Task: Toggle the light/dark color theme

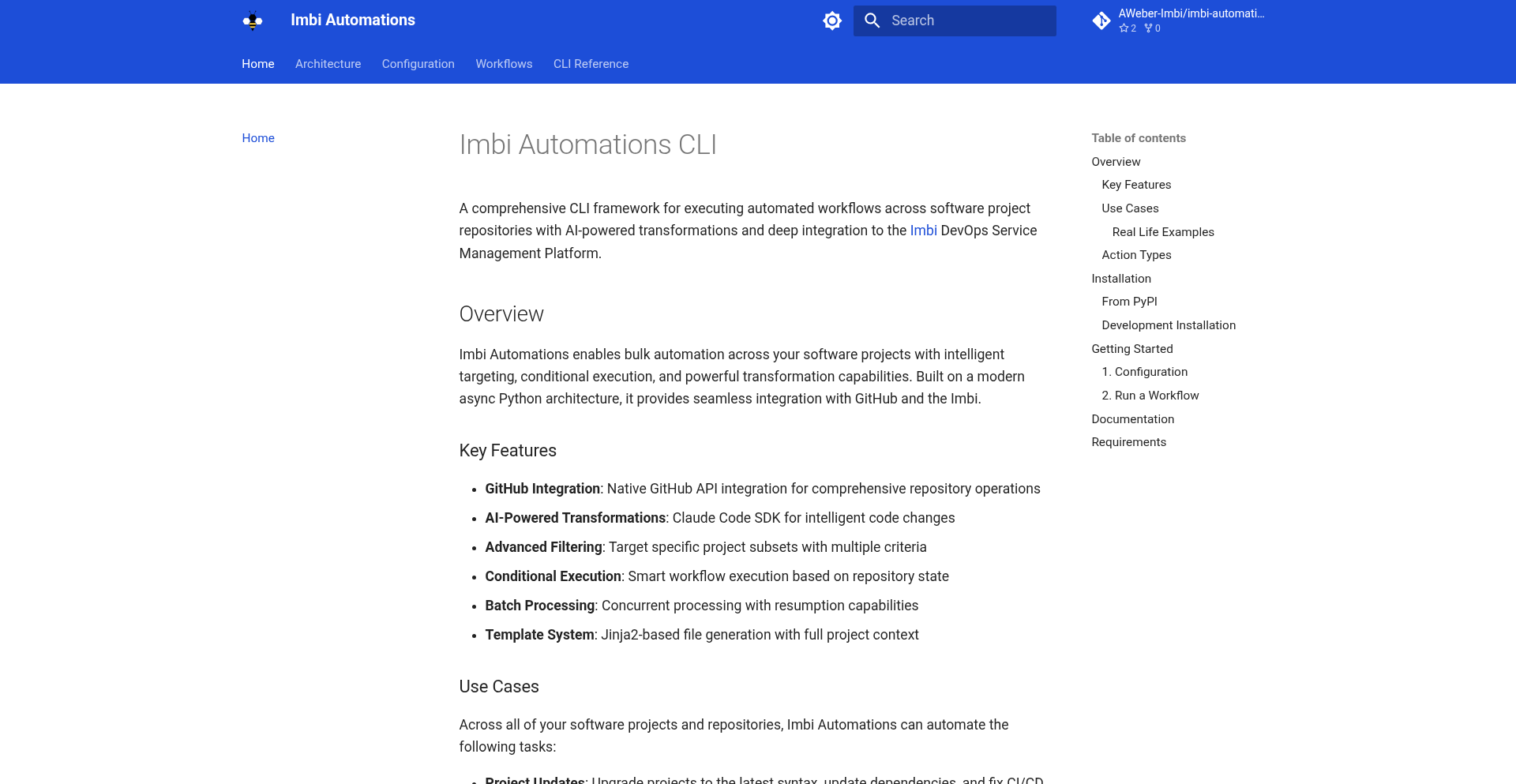Action: [x=832, y=21]
